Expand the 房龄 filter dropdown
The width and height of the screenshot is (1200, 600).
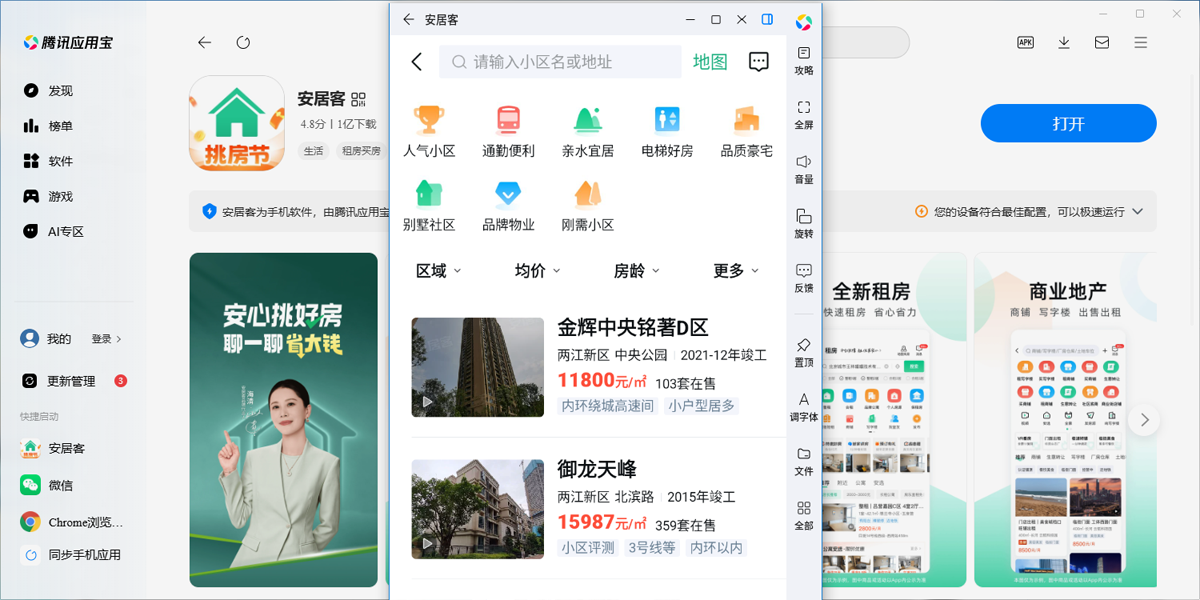(x=637, y=271)
